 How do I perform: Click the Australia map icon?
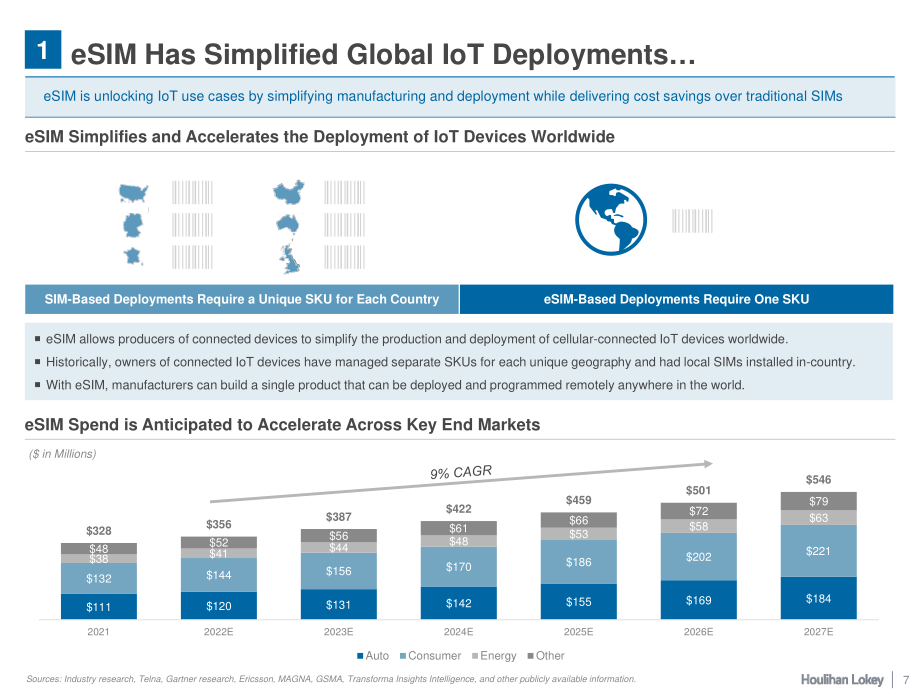point(288,224)
